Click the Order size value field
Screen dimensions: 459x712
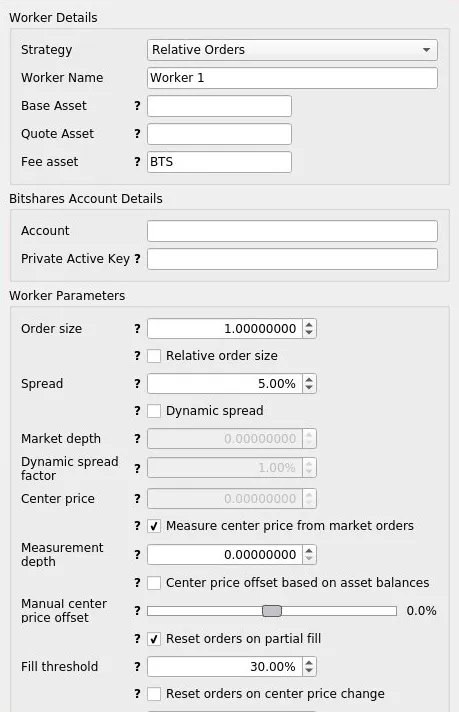pyautogui.click(x=224, y=329)
